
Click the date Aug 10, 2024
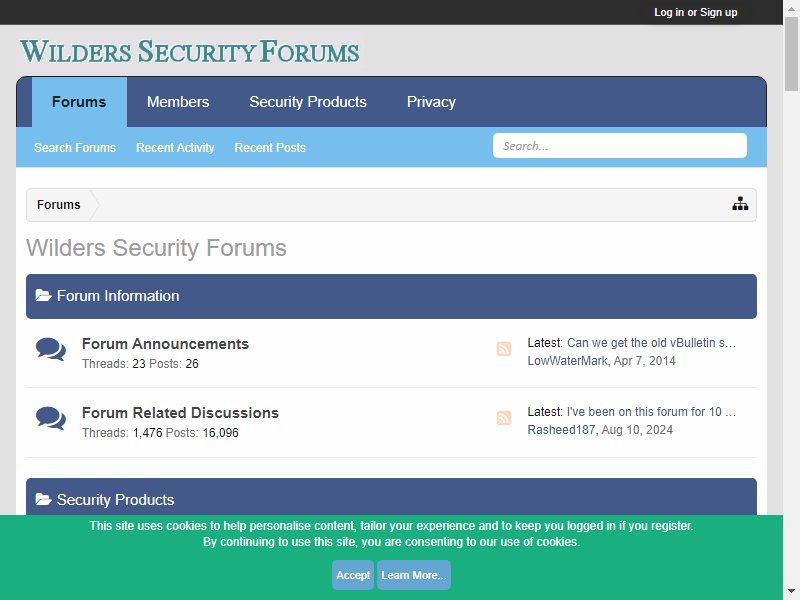(637, 430)
